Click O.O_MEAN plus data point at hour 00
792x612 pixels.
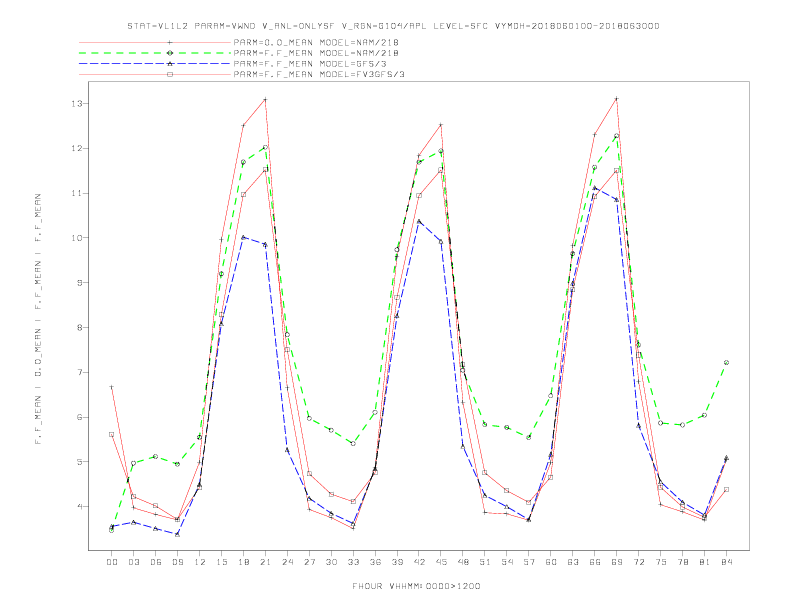(x=112, y=387)
